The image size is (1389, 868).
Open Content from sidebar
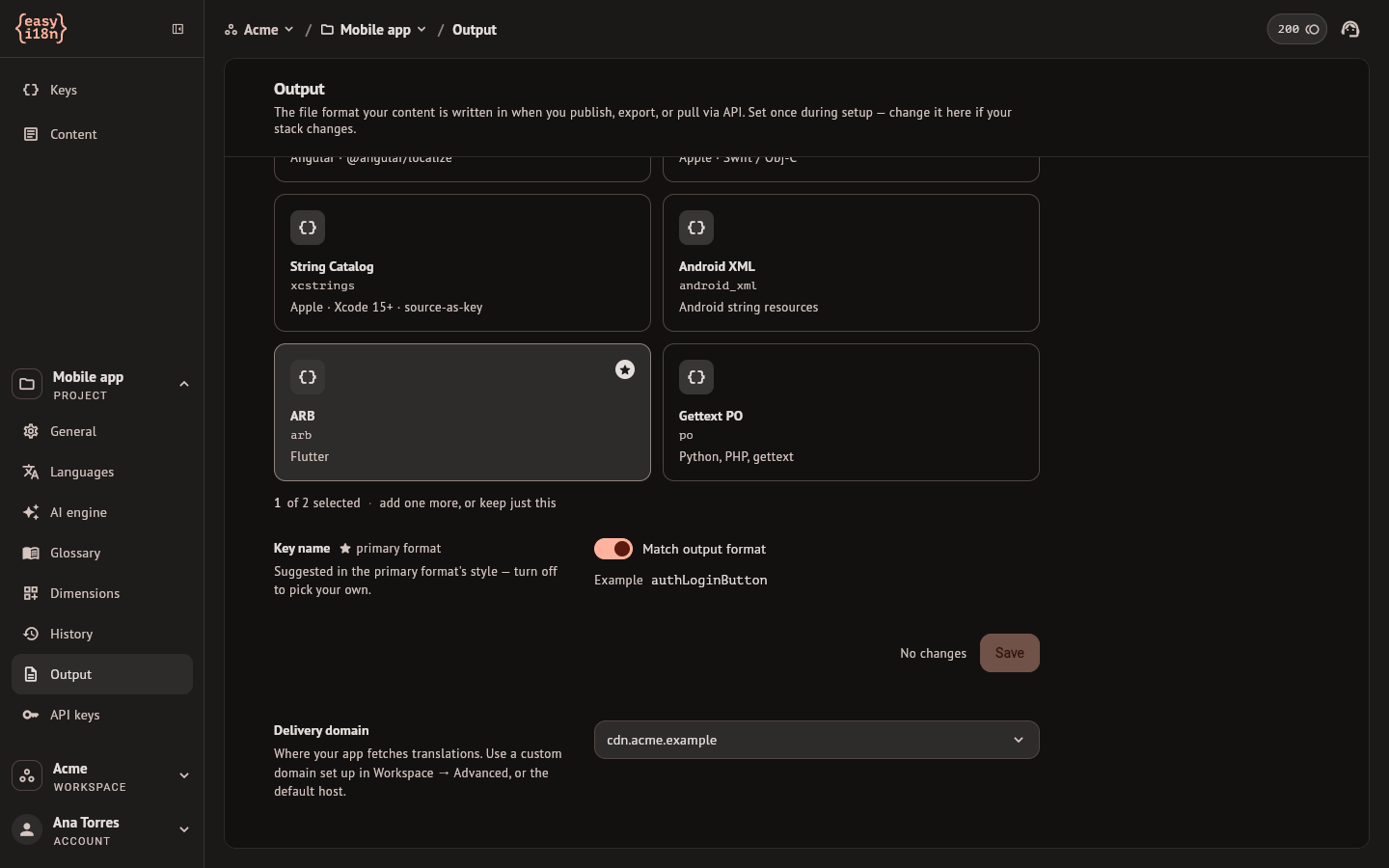click(102, 134)
